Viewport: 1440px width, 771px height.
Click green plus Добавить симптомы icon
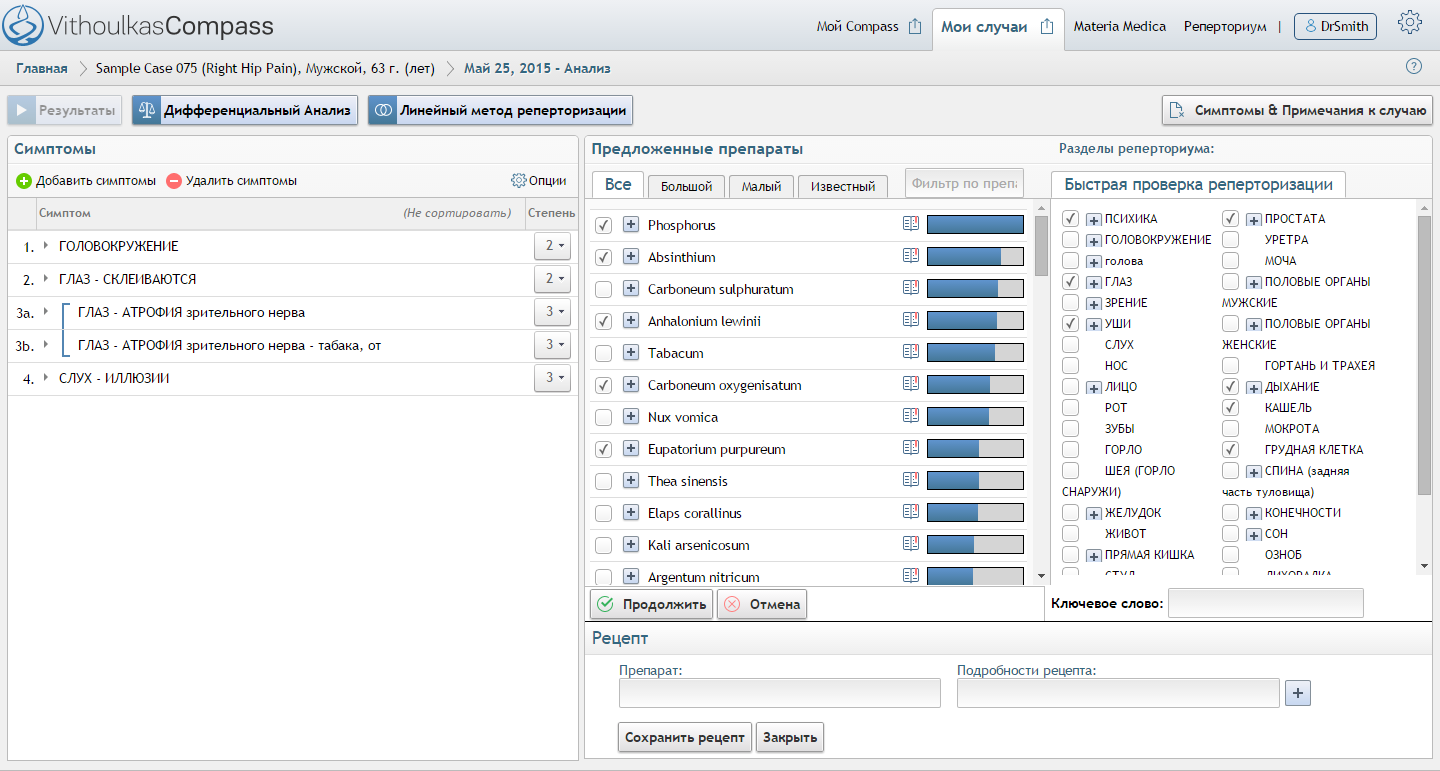tap(24, 181)
